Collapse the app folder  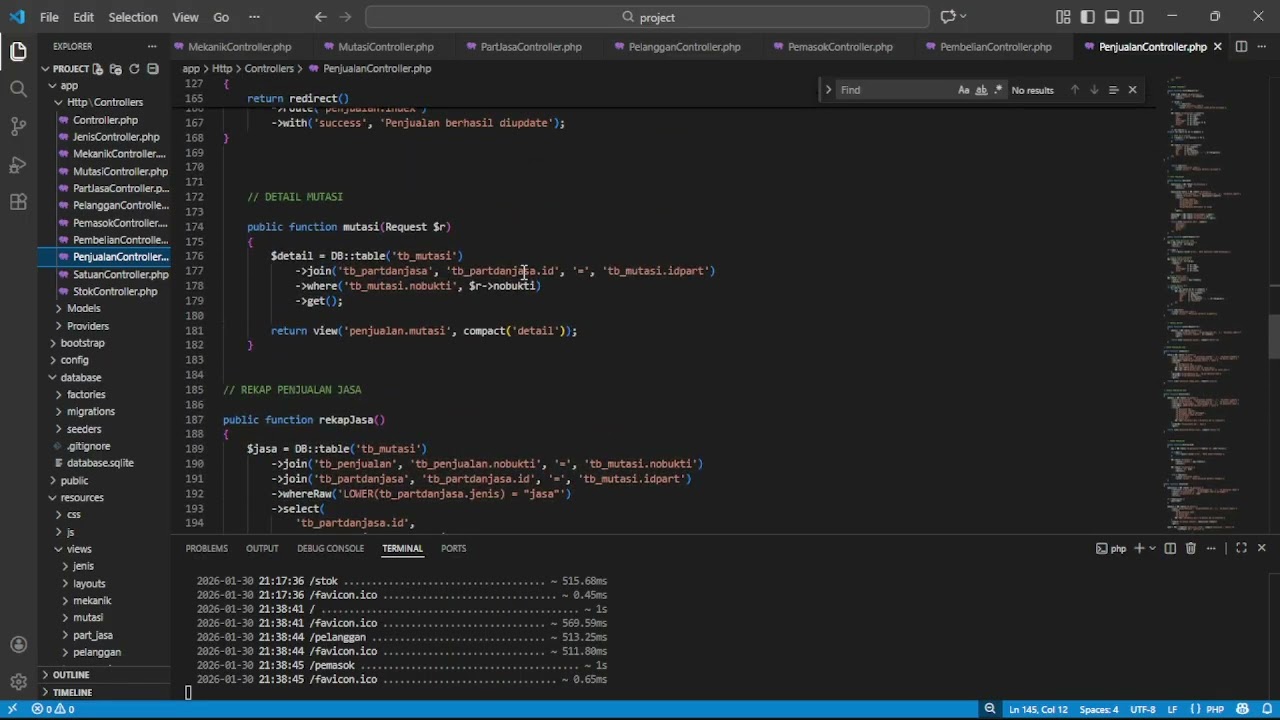(x=52, y=85)
